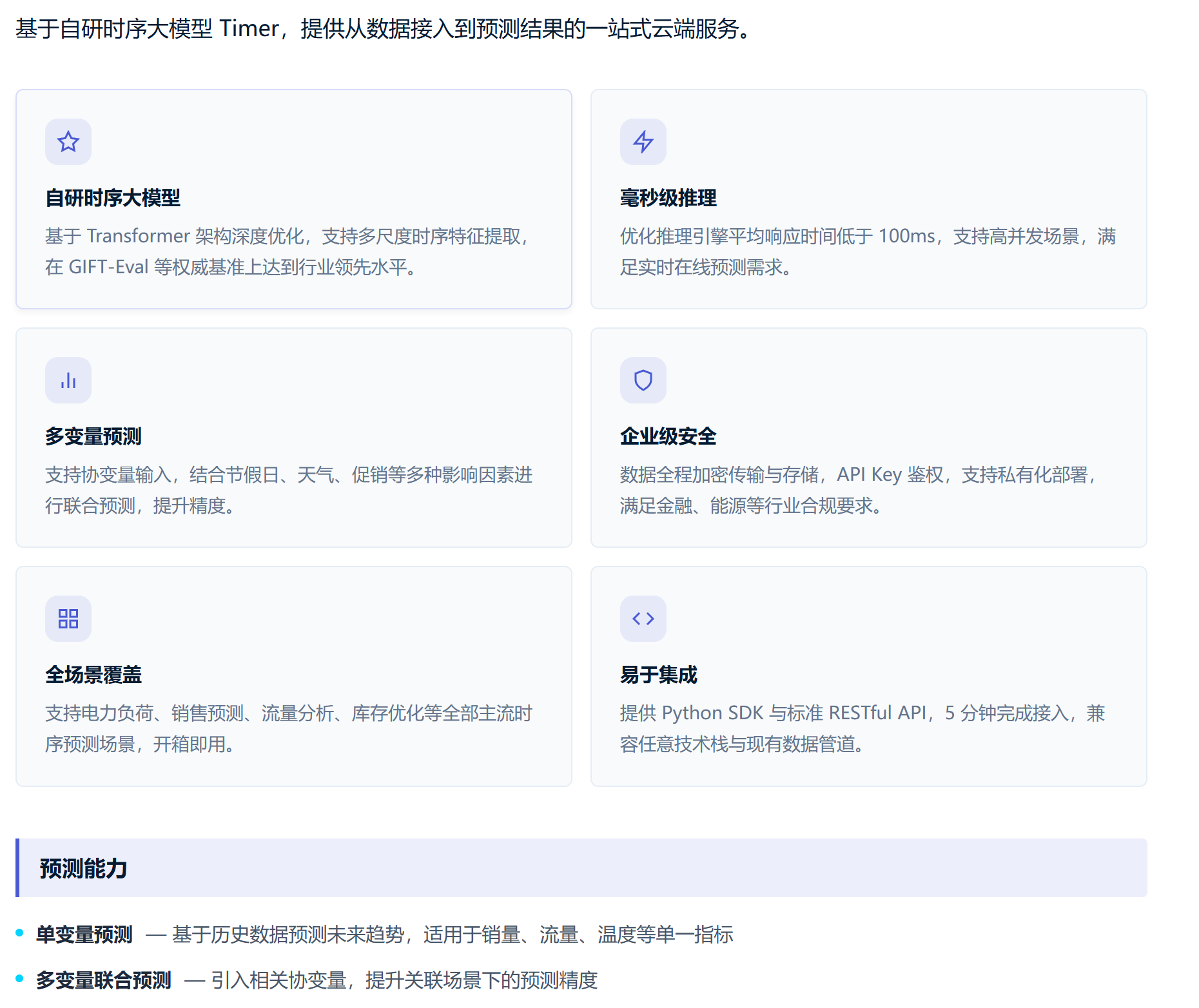Select the 毫秒级推理 card title
The image size is (1199, 1008).
point(668,198)
